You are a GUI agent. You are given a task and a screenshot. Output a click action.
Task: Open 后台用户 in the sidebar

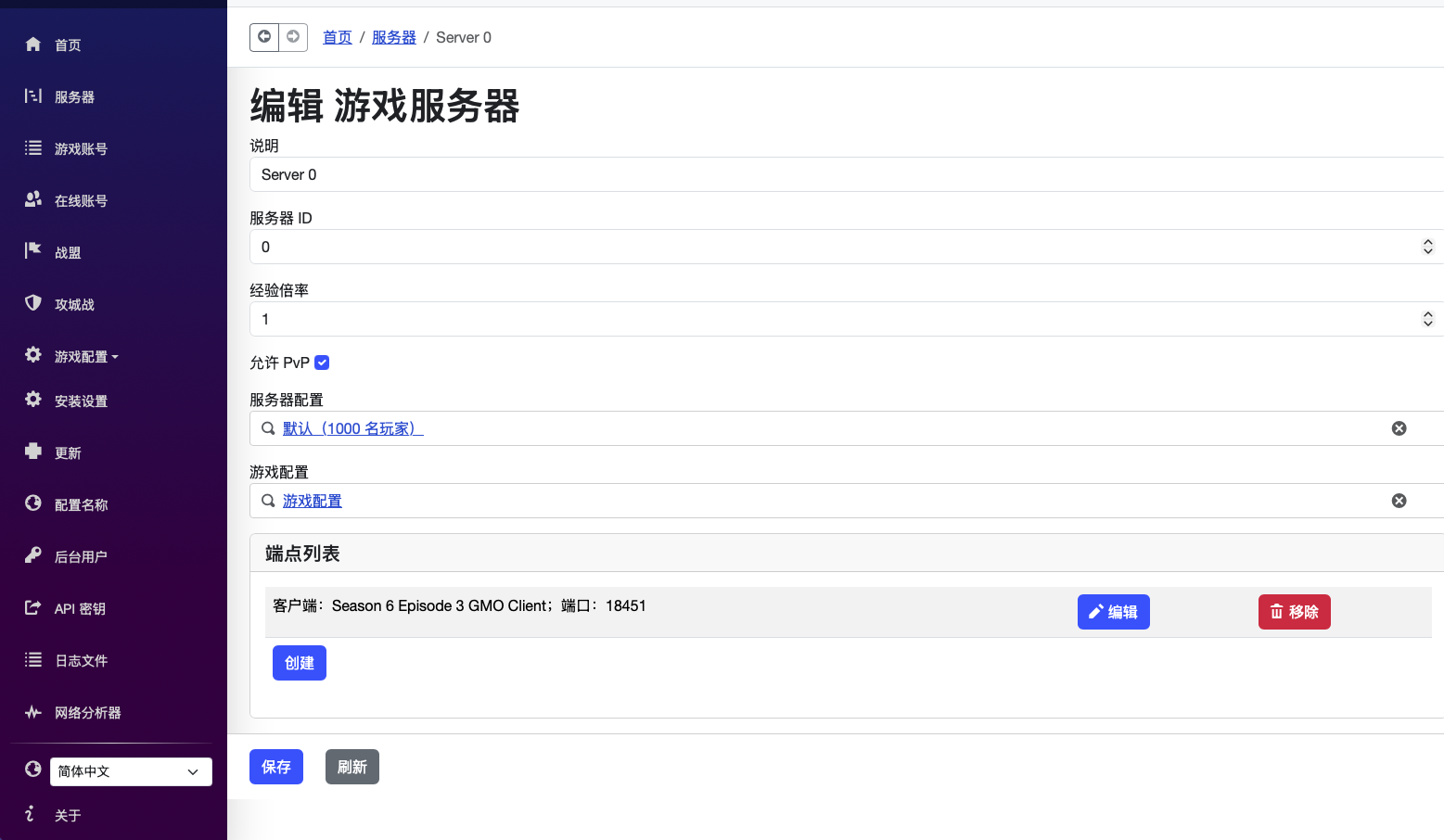click(x=81, y=557)
